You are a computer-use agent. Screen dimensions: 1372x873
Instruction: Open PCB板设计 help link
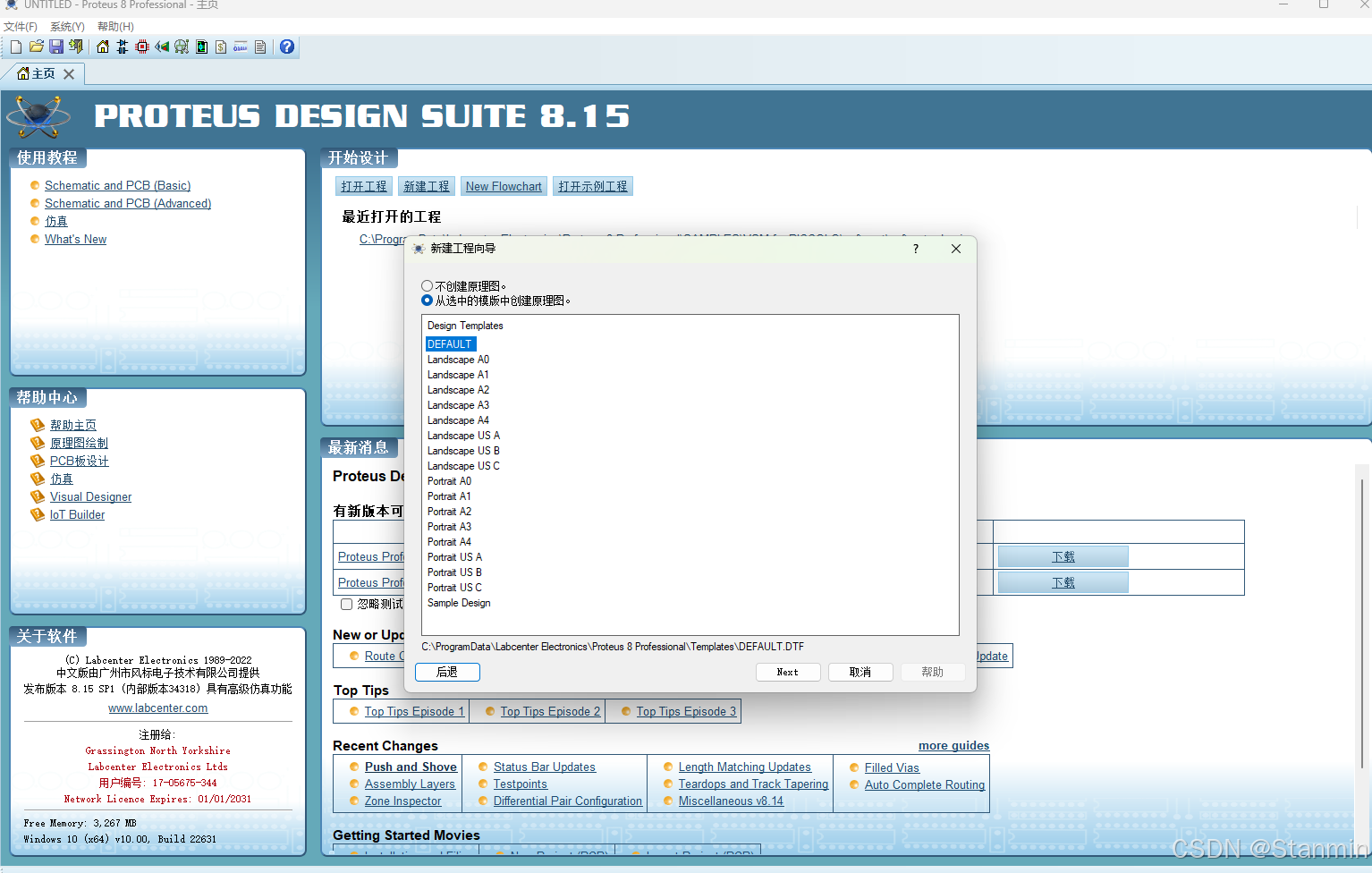(x=80, y=461)
